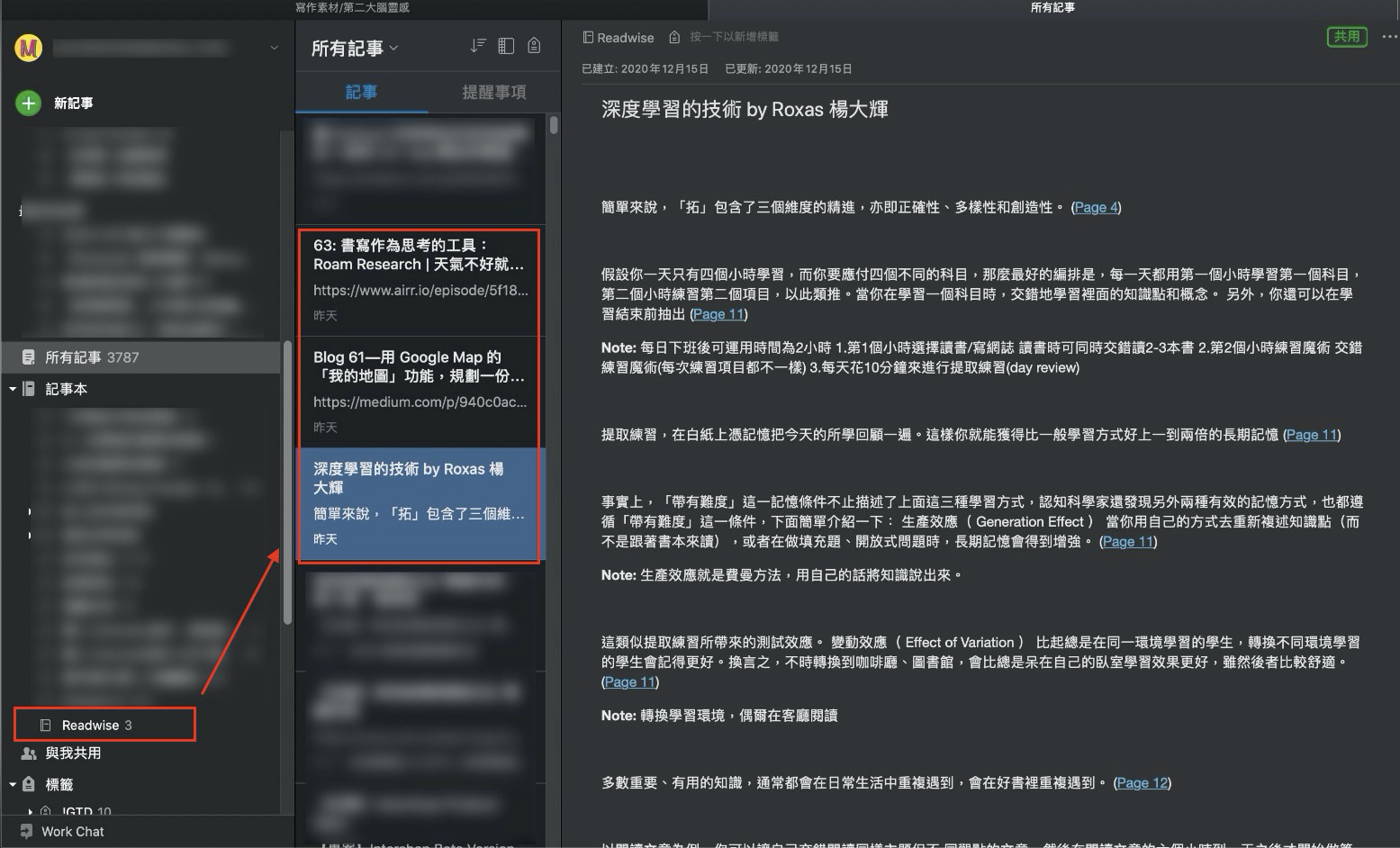Open the Page 11 link after 比較舒適
The height and width of the screenshot is (848, 1400).
pyautogui.click(x=630, y=682)
